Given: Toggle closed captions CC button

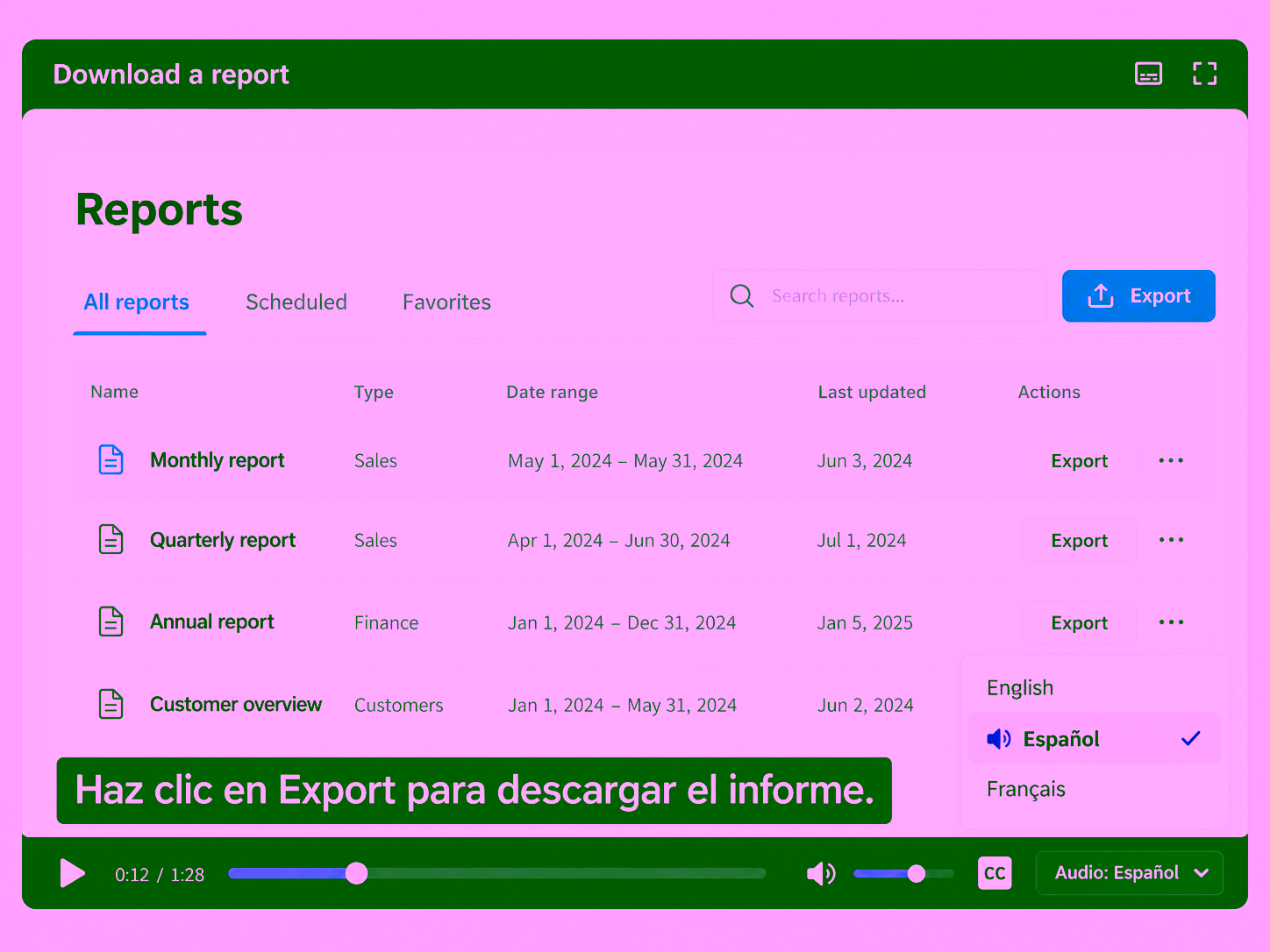Looking at the screenshot, I should (995, 873).
